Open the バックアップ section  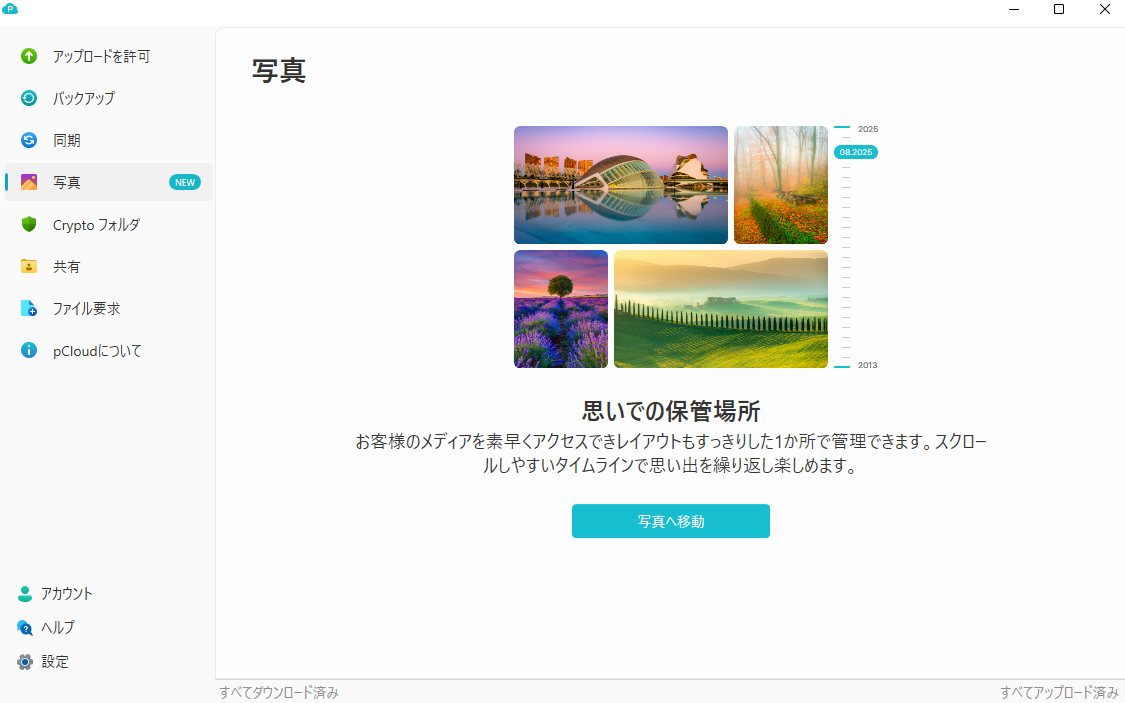(109, 98)
